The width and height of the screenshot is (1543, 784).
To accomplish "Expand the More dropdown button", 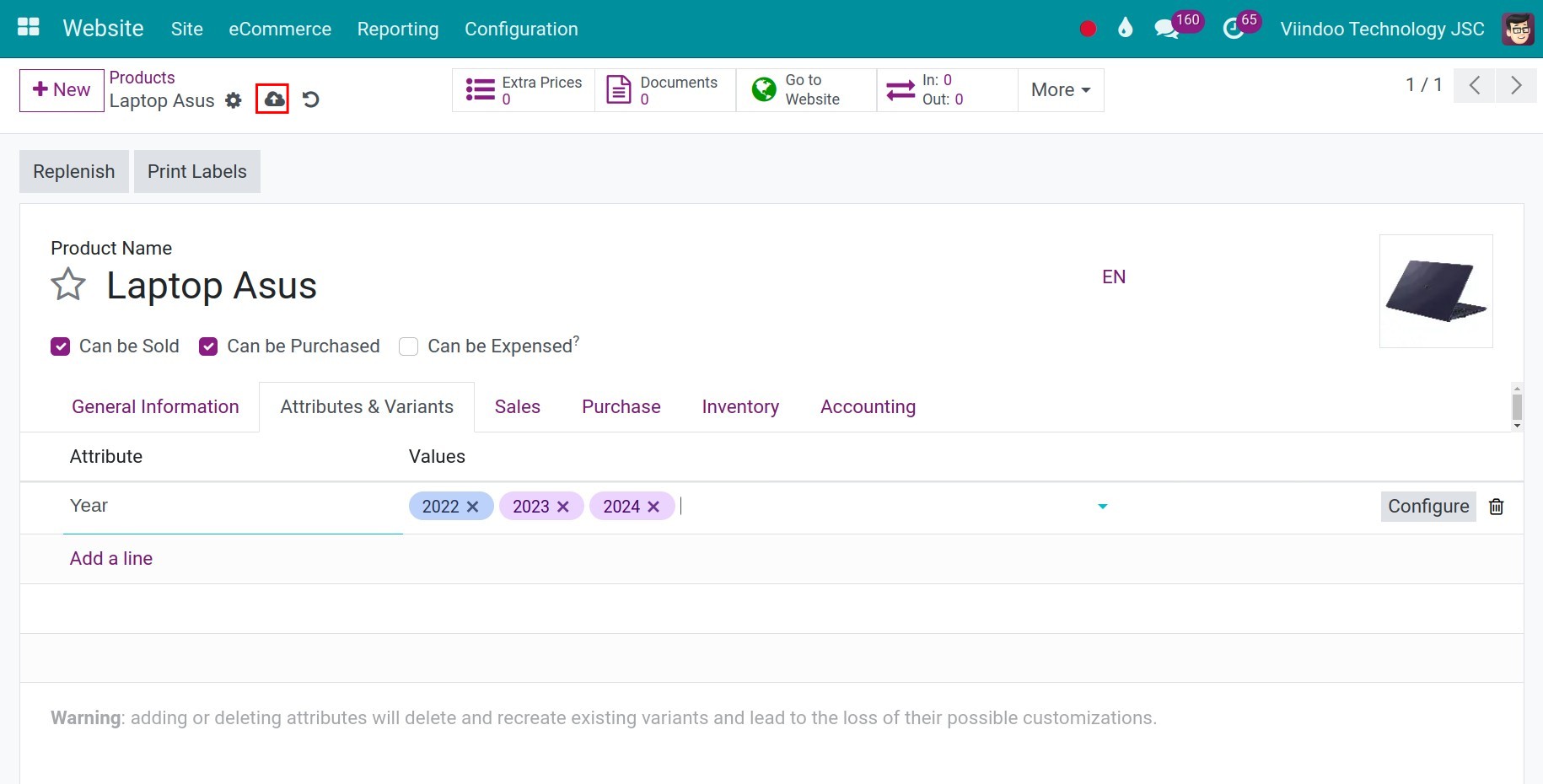I will 1060,90.
